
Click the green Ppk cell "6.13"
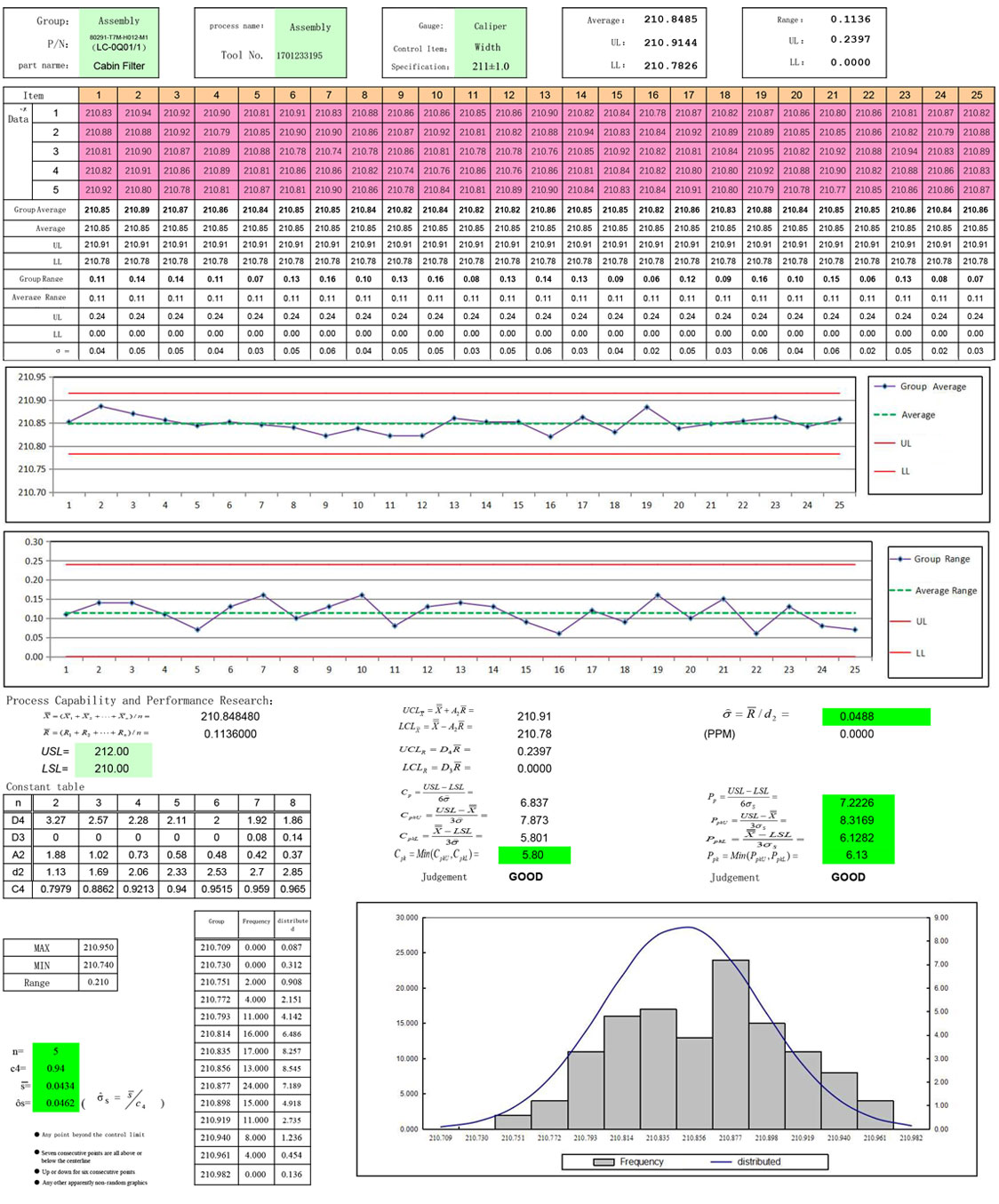[x=858, y=855]
